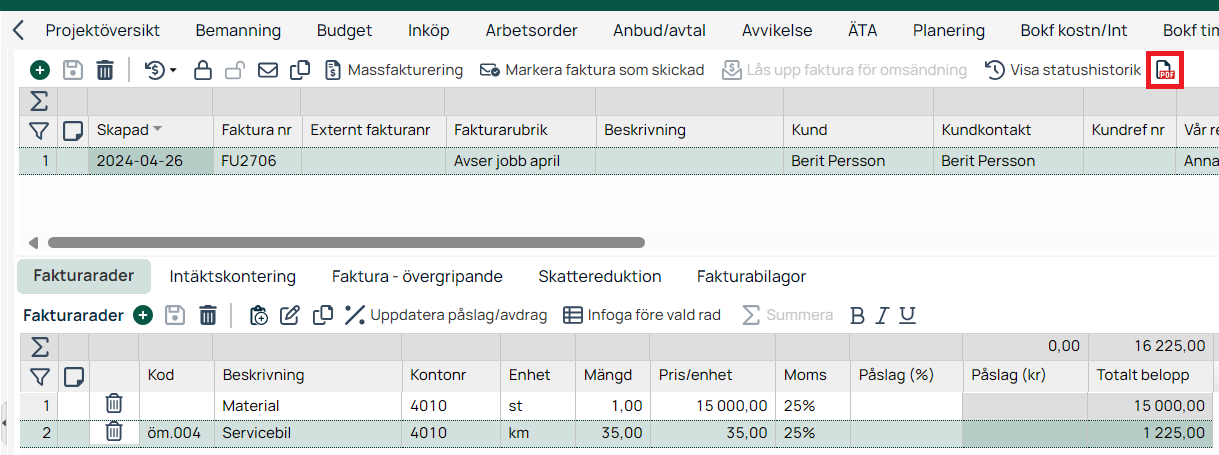Toggle bold formatting for invoice row

coord(856,315)
